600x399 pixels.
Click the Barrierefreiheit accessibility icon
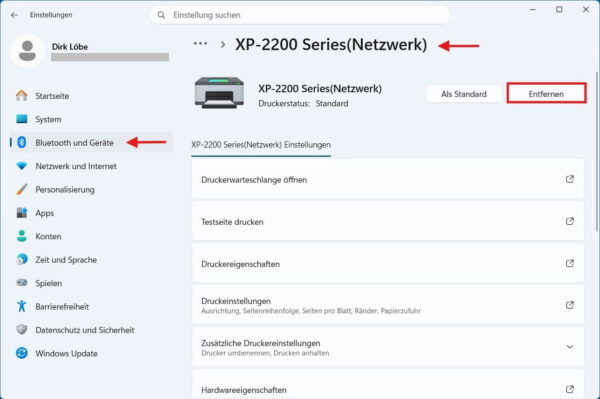coord(22,306)
